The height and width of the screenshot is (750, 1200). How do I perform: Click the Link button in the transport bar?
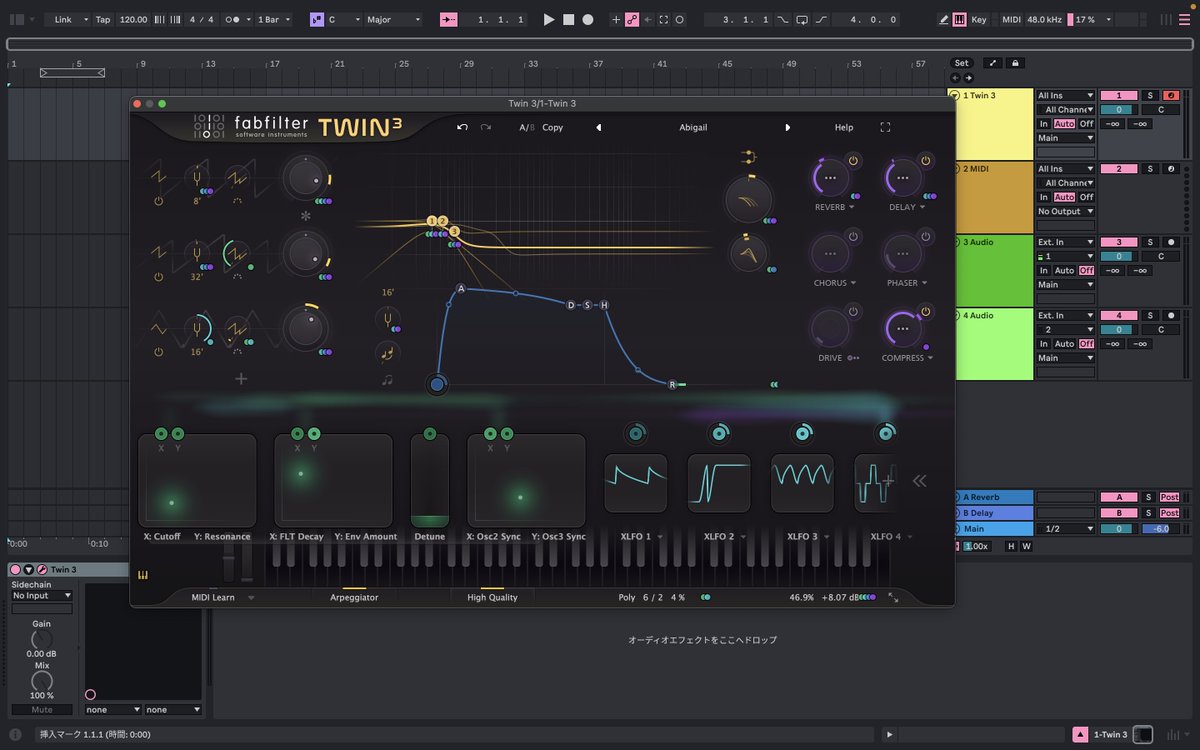[64, 19]
